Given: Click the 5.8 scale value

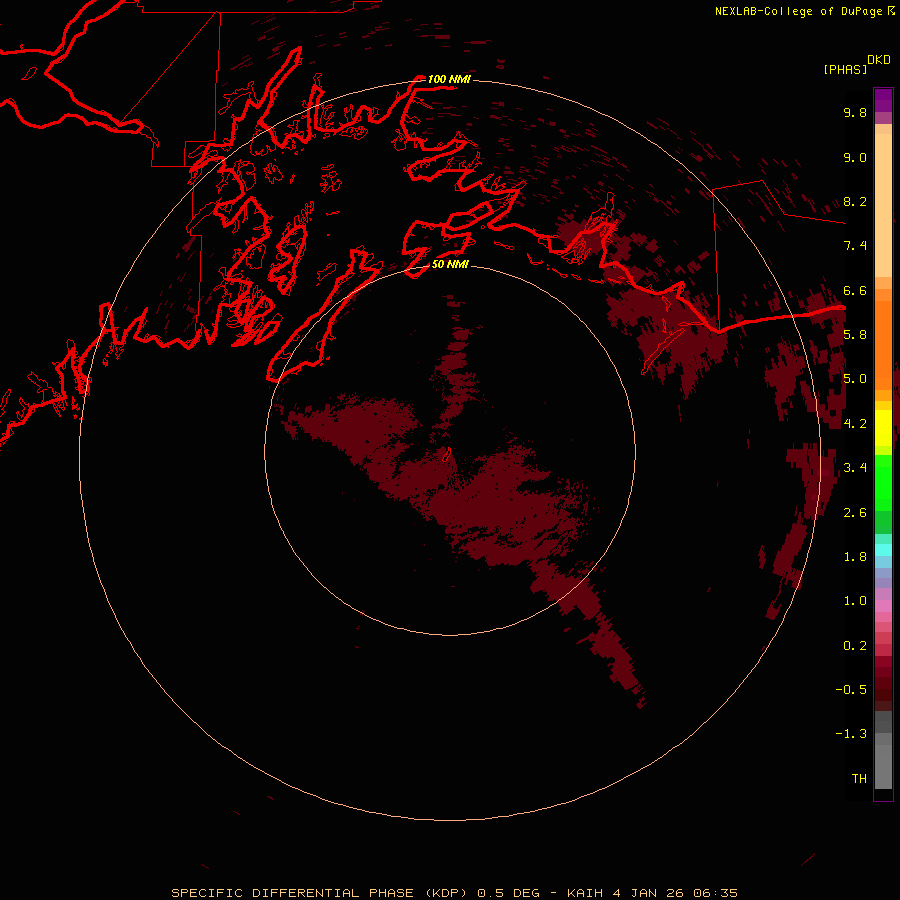Looking at the screenshot, I should click(x=855, y=335).
